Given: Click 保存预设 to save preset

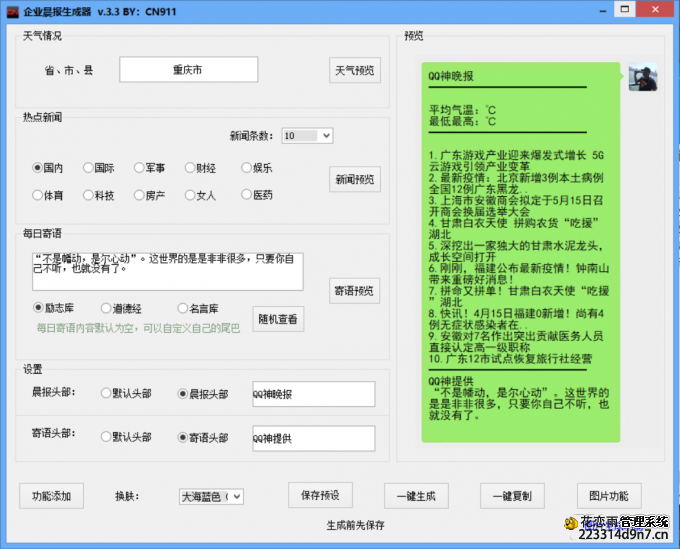Looking at the screenshot, I should 320,495.
